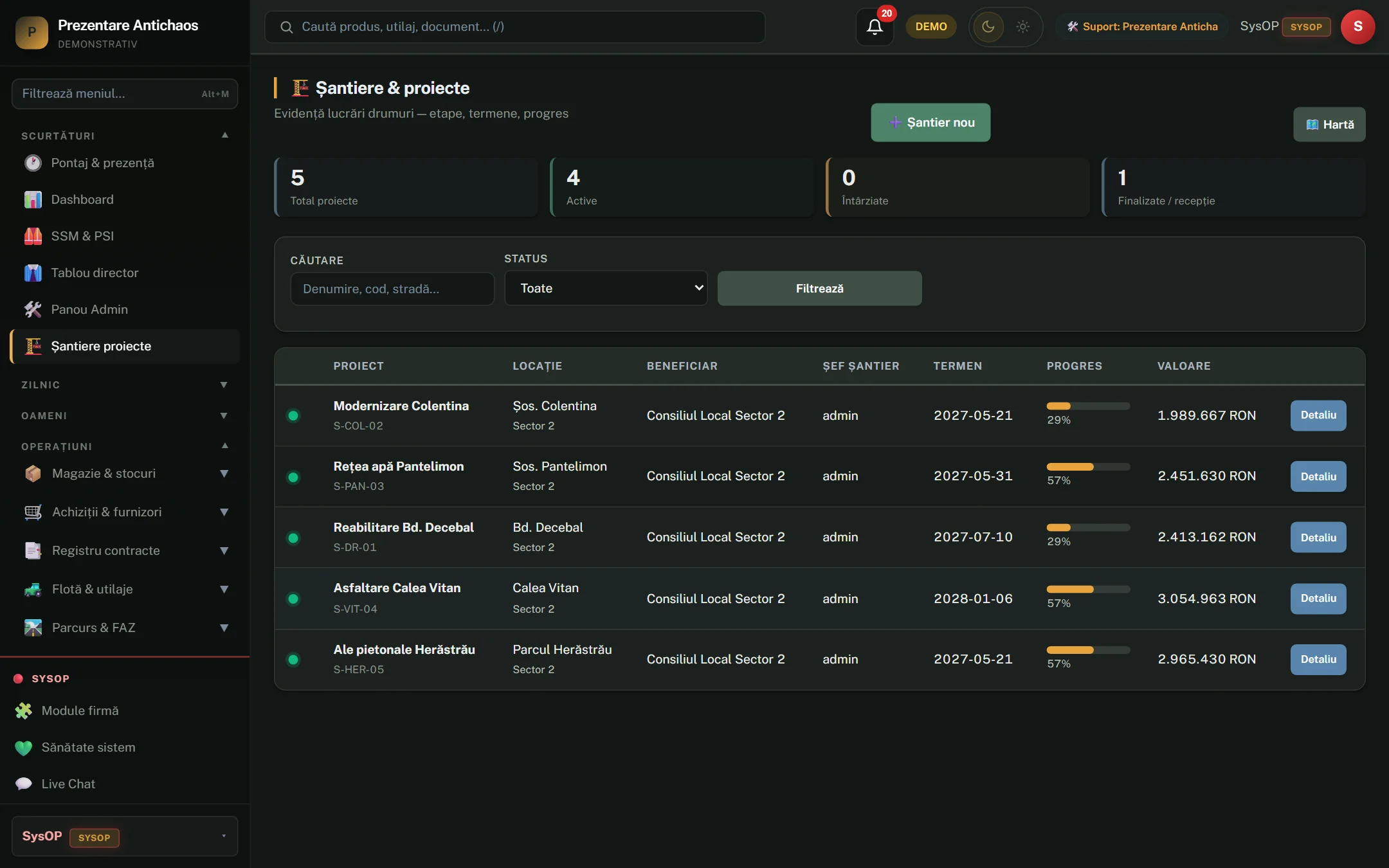
Task: Click the green status dot for Rețea apă Pantelimon
Action: pyautogui.click(x=293, y=477)
